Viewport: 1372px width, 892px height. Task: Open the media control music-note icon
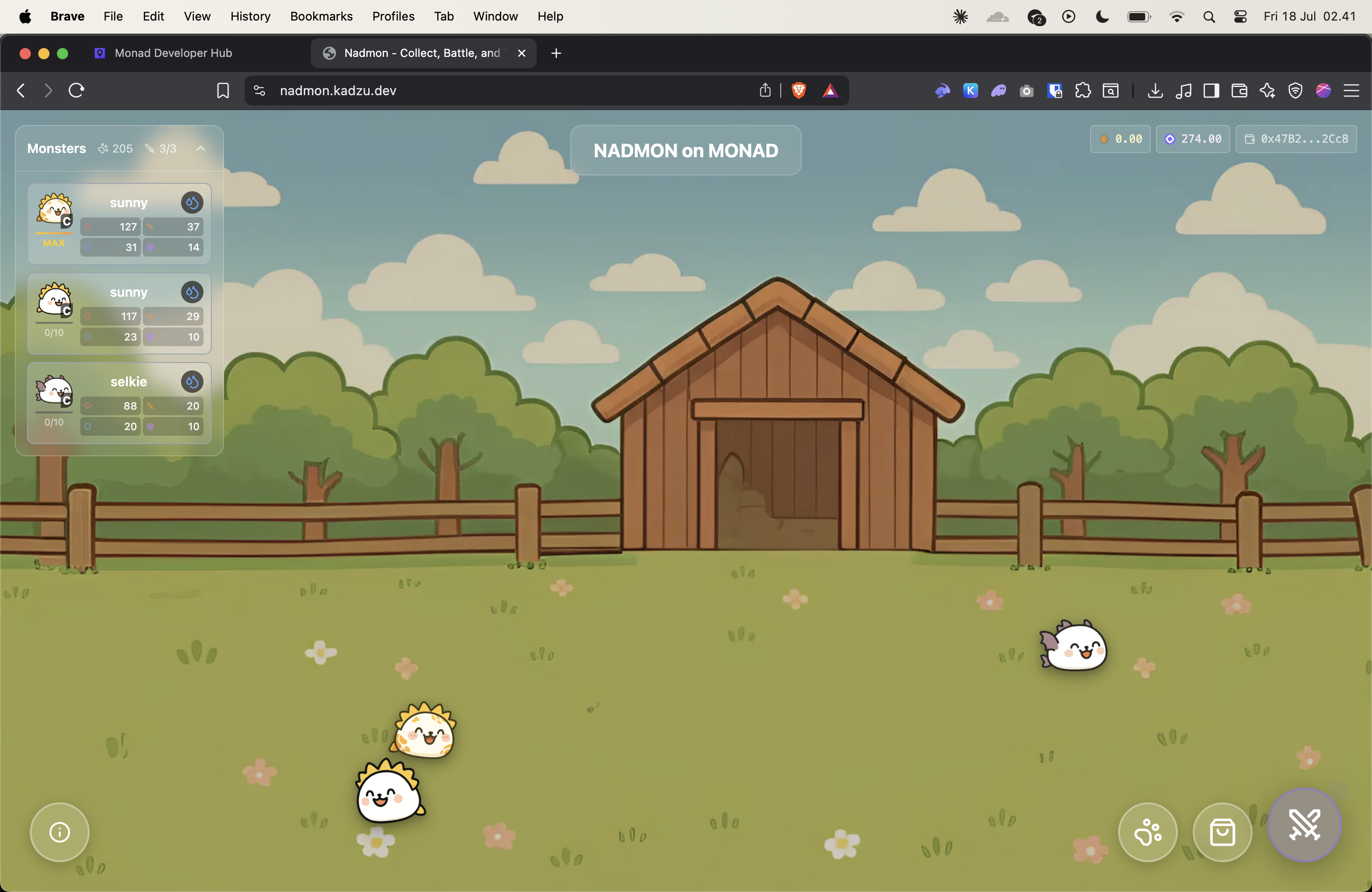(1183, 91)
